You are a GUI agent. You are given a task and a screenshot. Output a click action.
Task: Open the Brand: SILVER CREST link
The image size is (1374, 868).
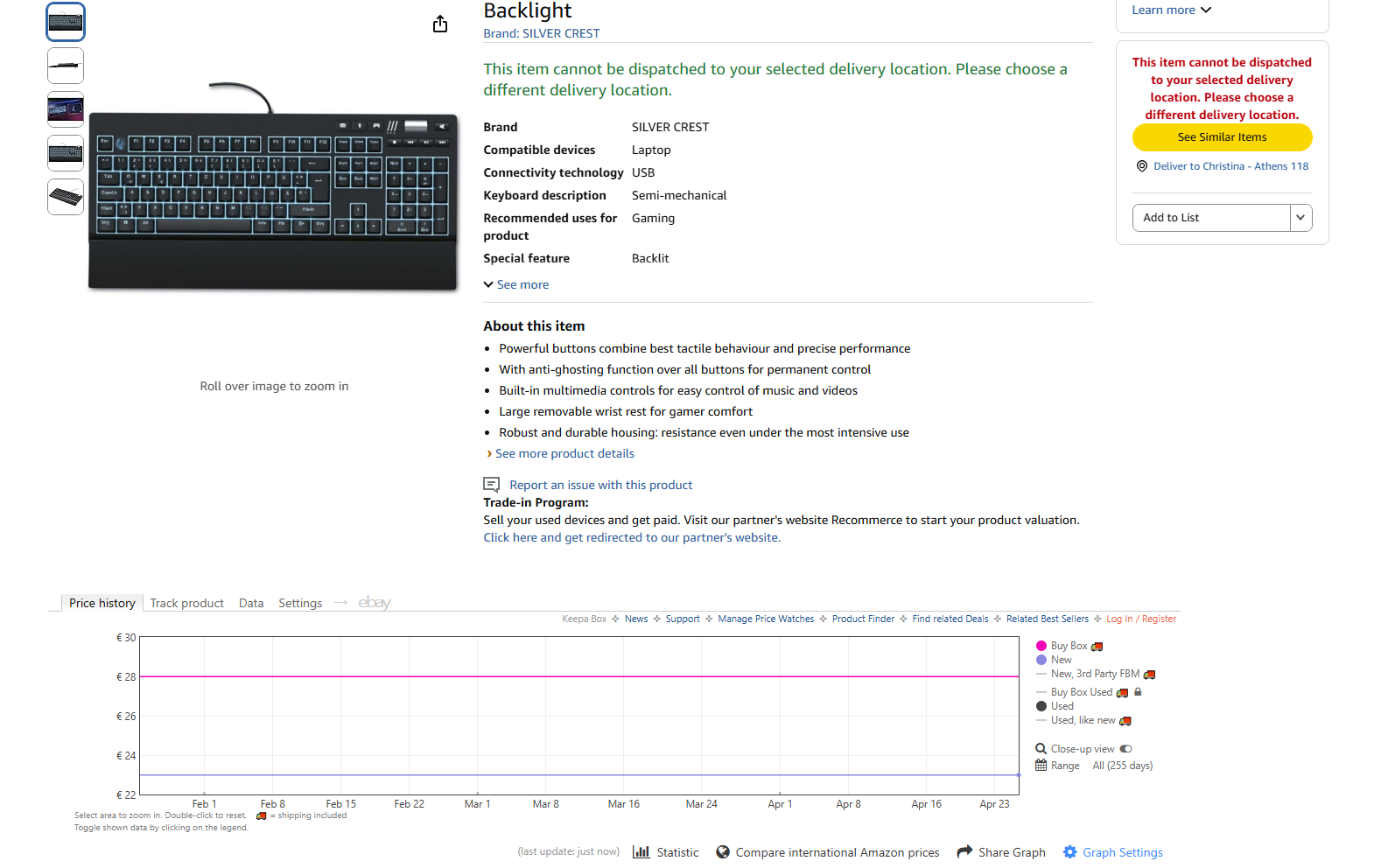click(x=542, y=33)
